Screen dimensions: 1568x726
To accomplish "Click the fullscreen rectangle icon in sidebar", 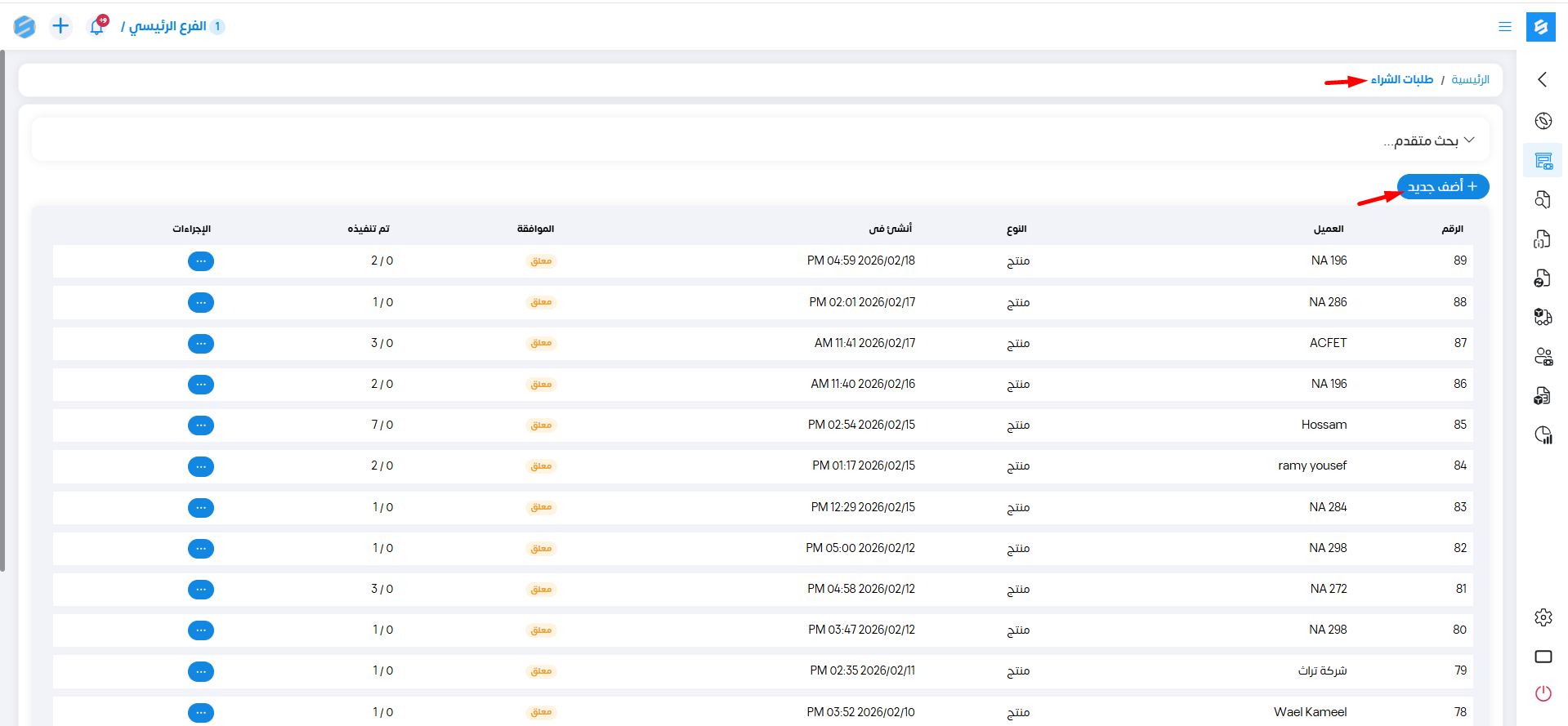I will (x=1543, y=657).
